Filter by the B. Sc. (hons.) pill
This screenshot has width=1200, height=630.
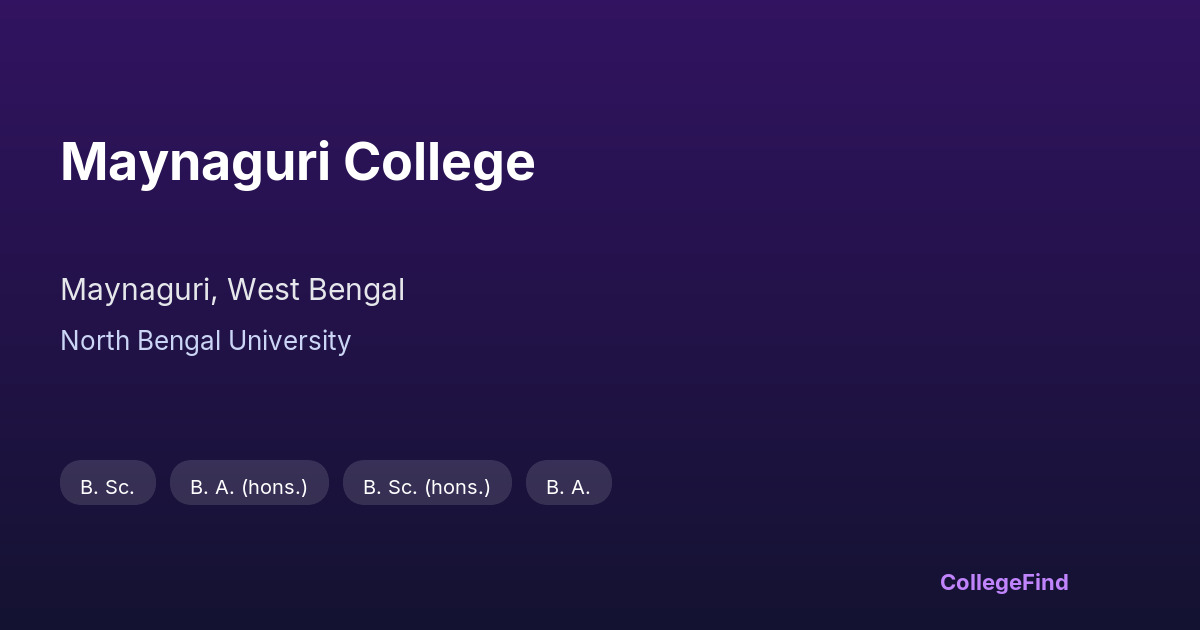point(427,487)
